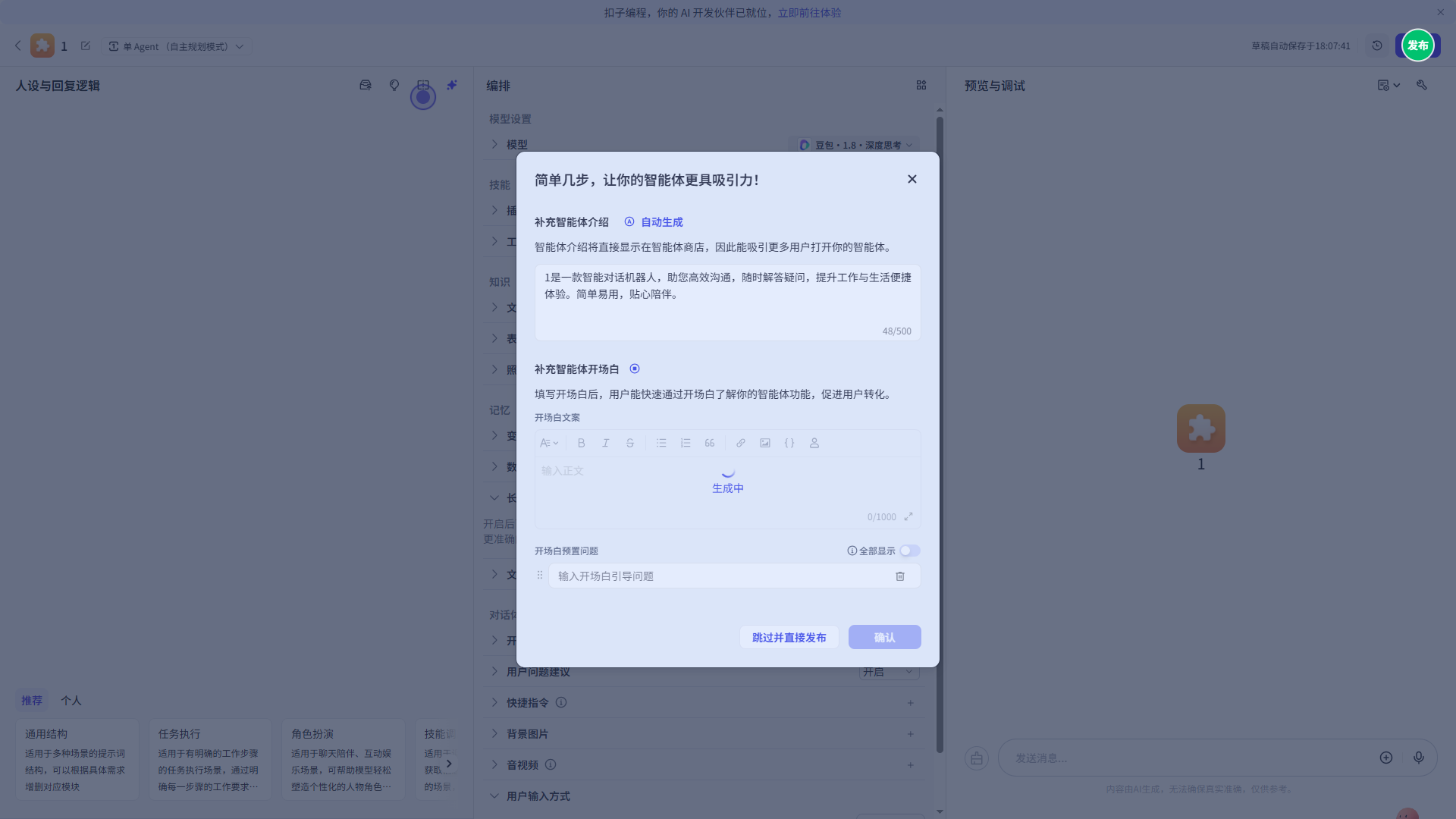Insert a hyperlink into the opening text
Screen dimensions: 1456x819
coord(741,443)
